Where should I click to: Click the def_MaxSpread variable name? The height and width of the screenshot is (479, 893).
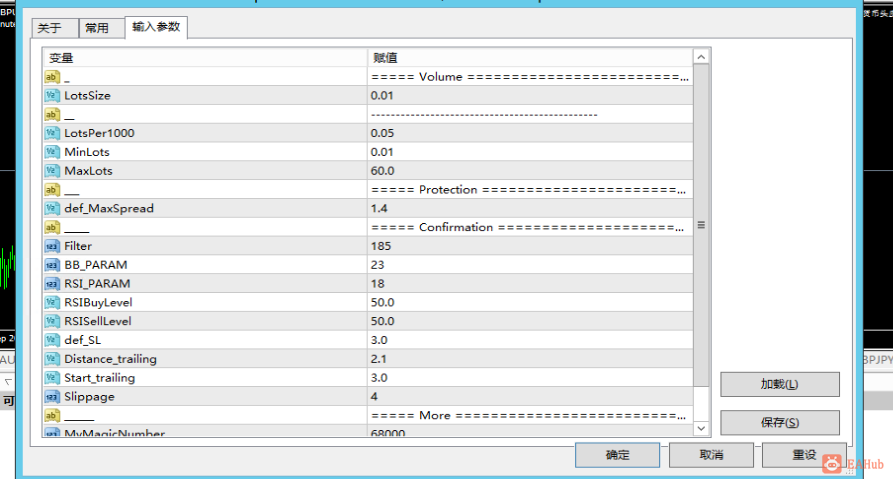tap(109, 208)
